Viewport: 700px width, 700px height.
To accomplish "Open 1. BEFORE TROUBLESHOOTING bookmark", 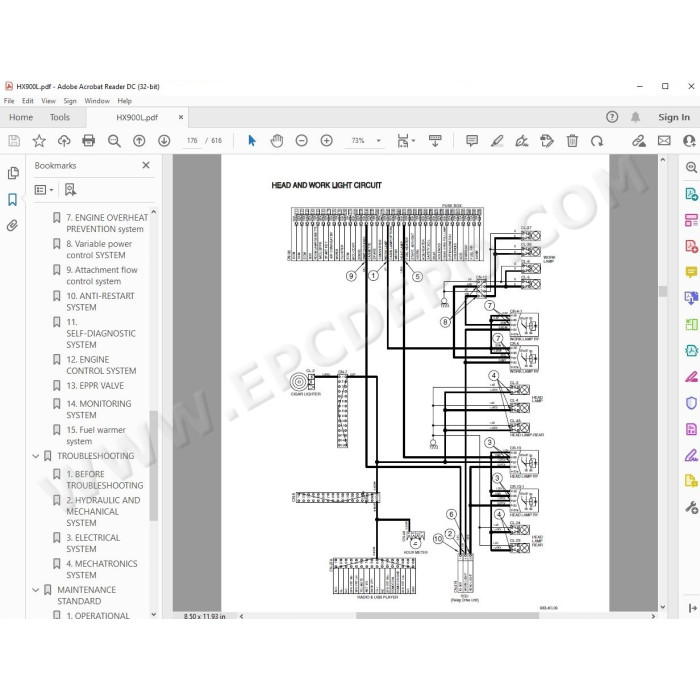I will point(105,480).
